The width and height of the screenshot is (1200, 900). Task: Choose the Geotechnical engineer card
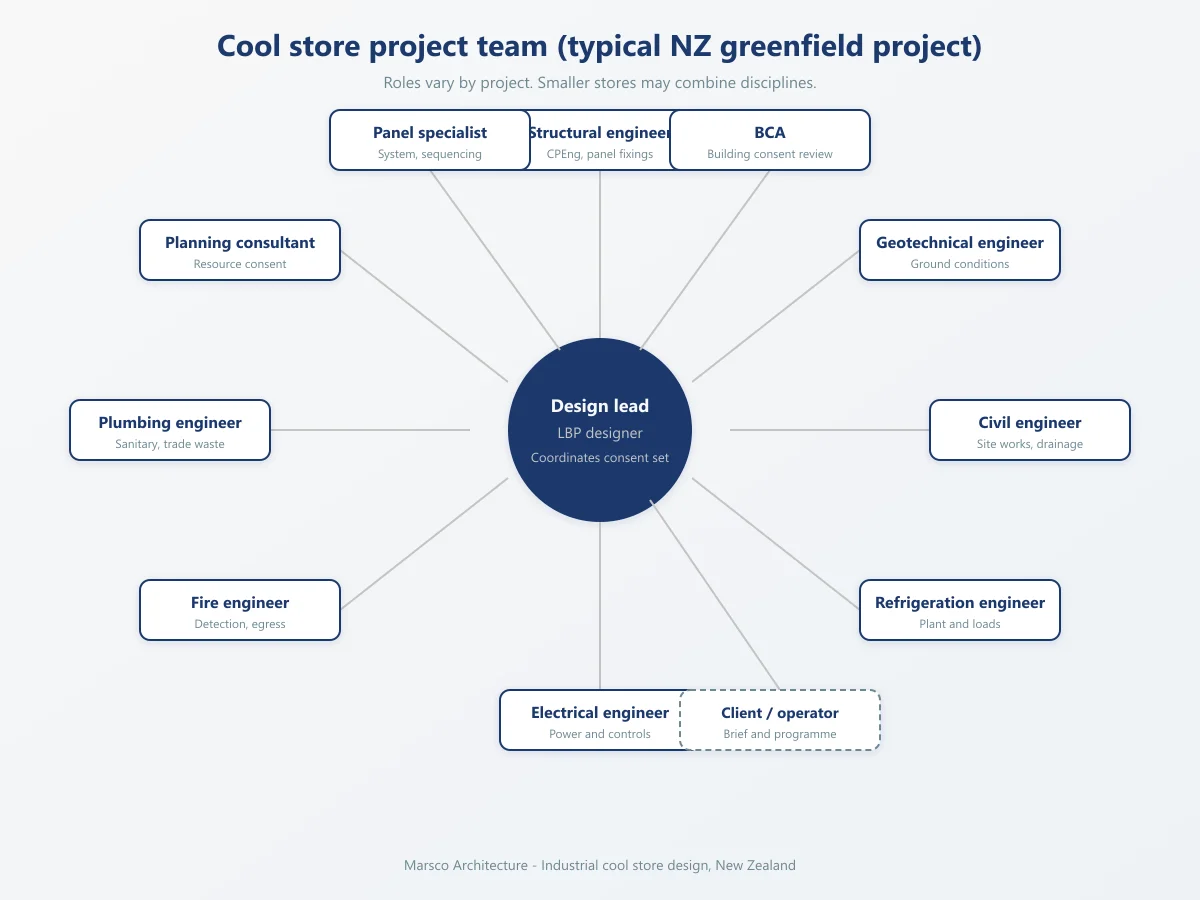tap(960, 250)
